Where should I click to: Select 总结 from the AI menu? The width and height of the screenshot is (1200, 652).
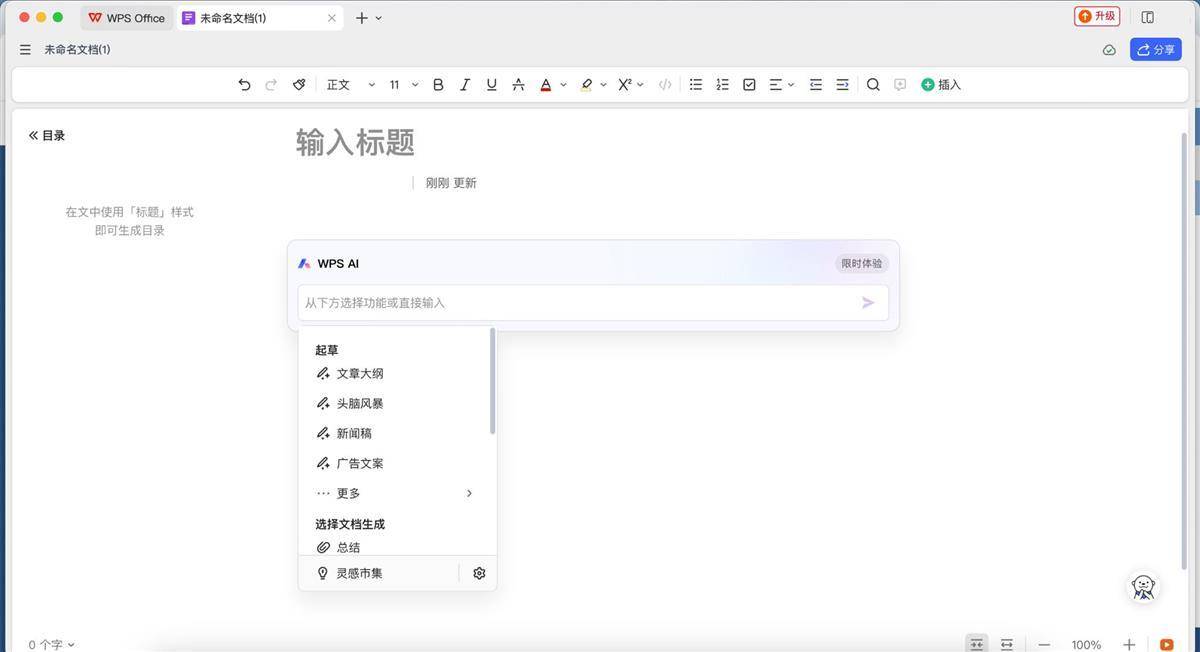tap(397, 546)
